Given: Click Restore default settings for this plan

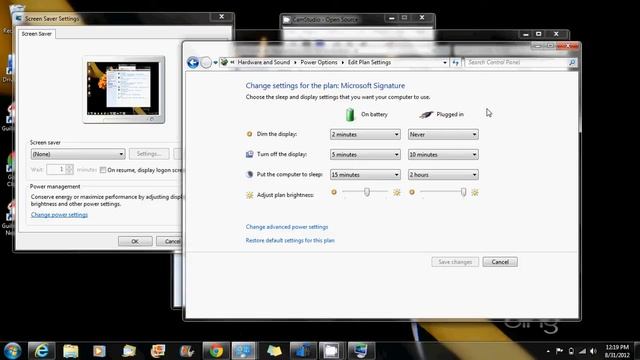Looking at the screenshot, I should coord(290,240).
